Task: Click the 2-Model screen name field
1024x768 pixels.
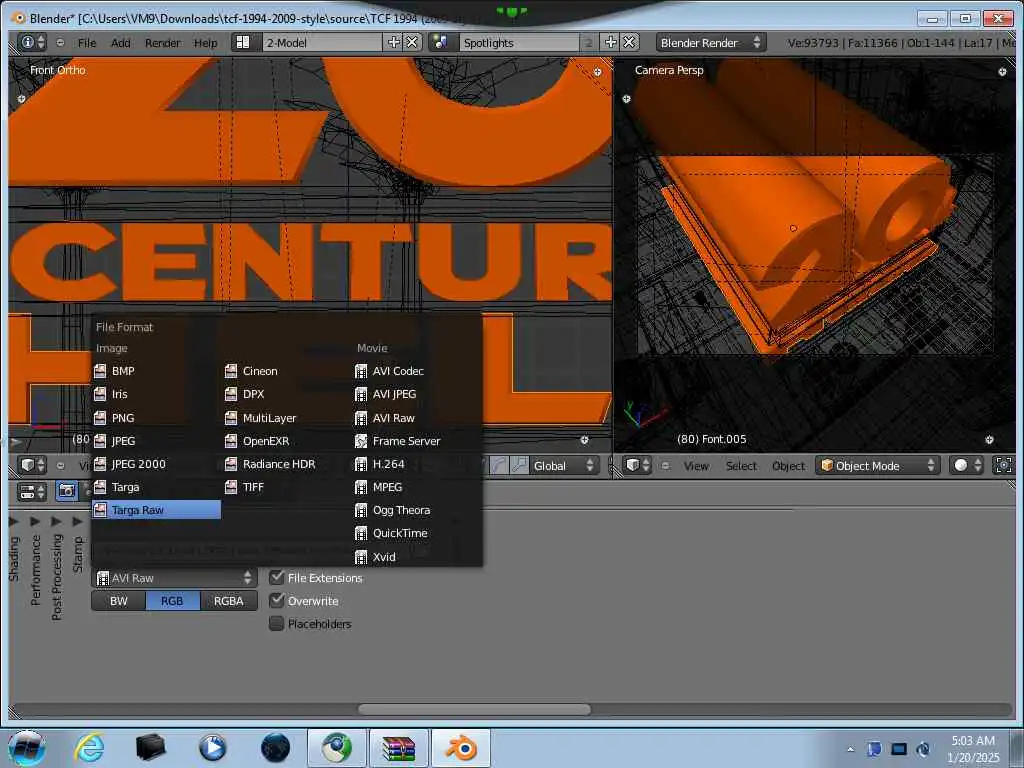Action: coord(323,42)
